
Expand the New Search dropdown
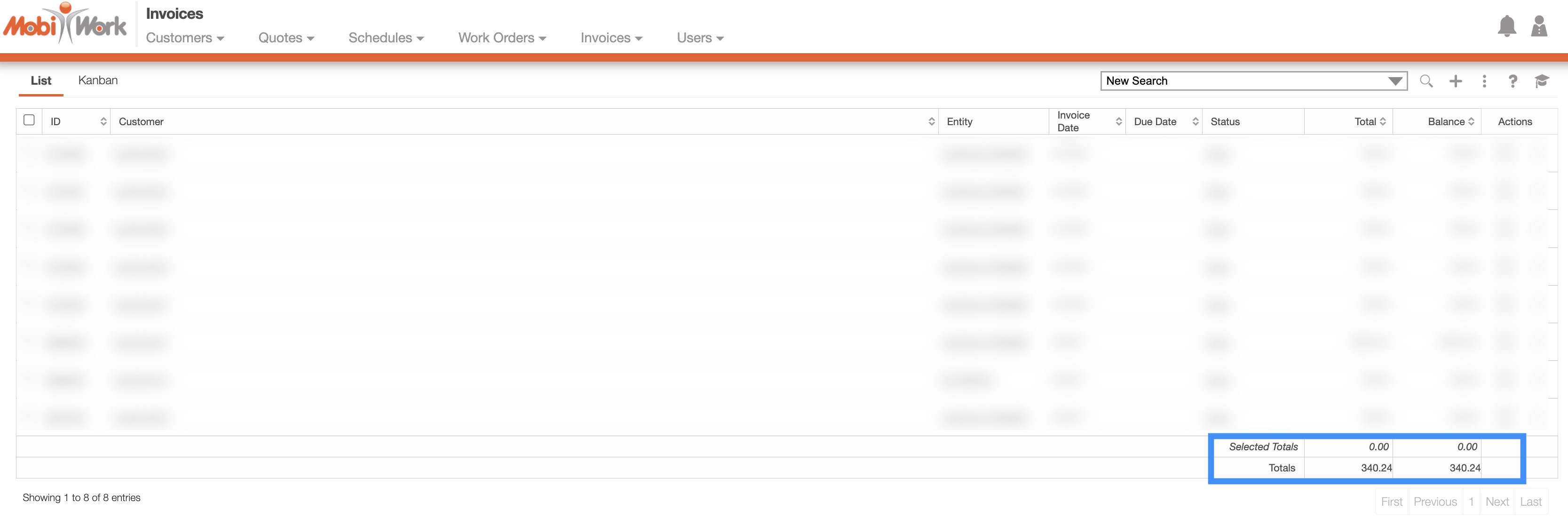point(1394,81)
